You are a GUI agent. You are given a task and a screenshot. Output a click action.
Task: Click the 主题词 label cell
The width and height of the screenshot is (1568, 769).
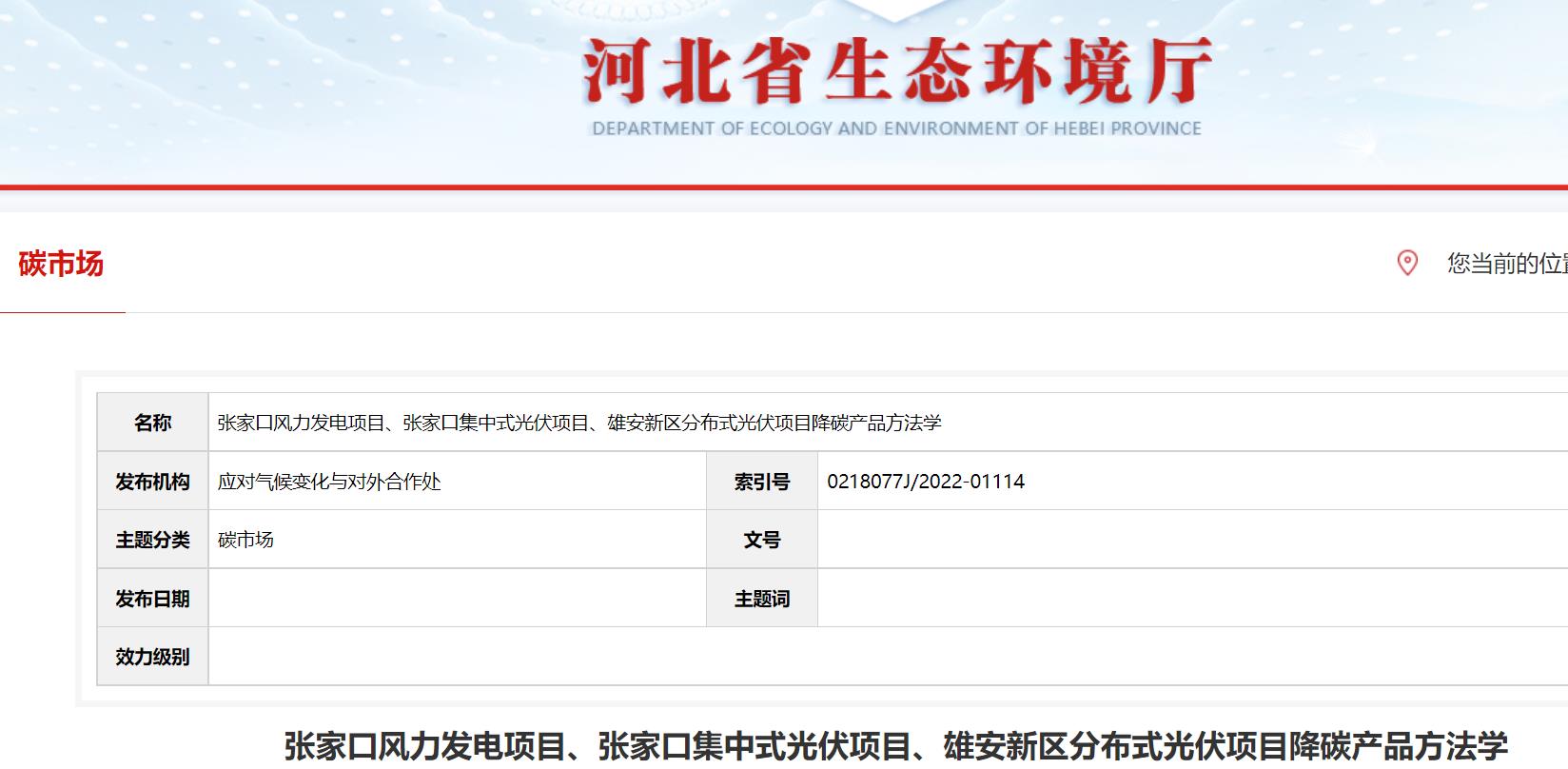(761, 599)
